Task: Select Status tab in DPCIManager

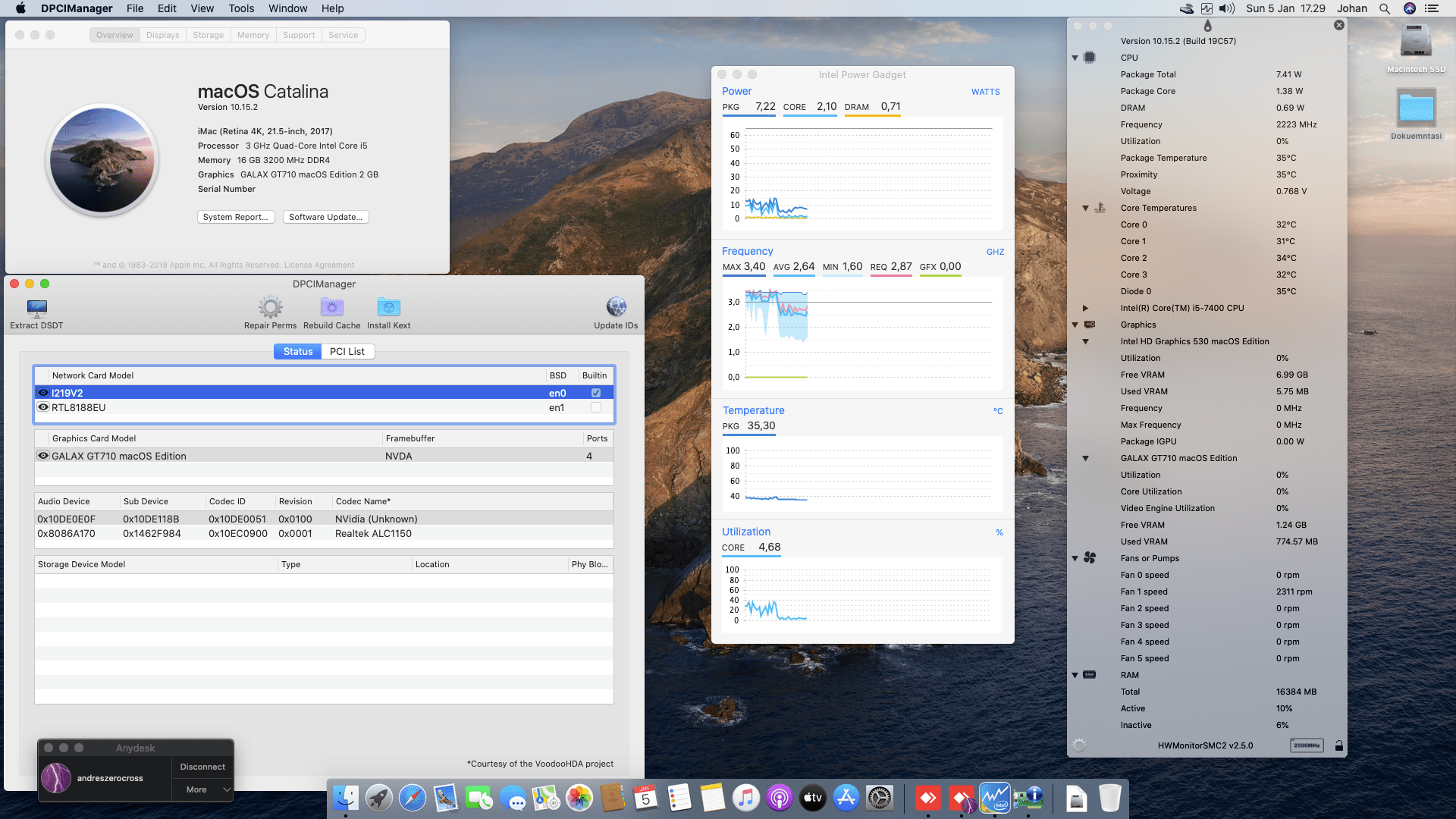Action: (x=298, y=351)
